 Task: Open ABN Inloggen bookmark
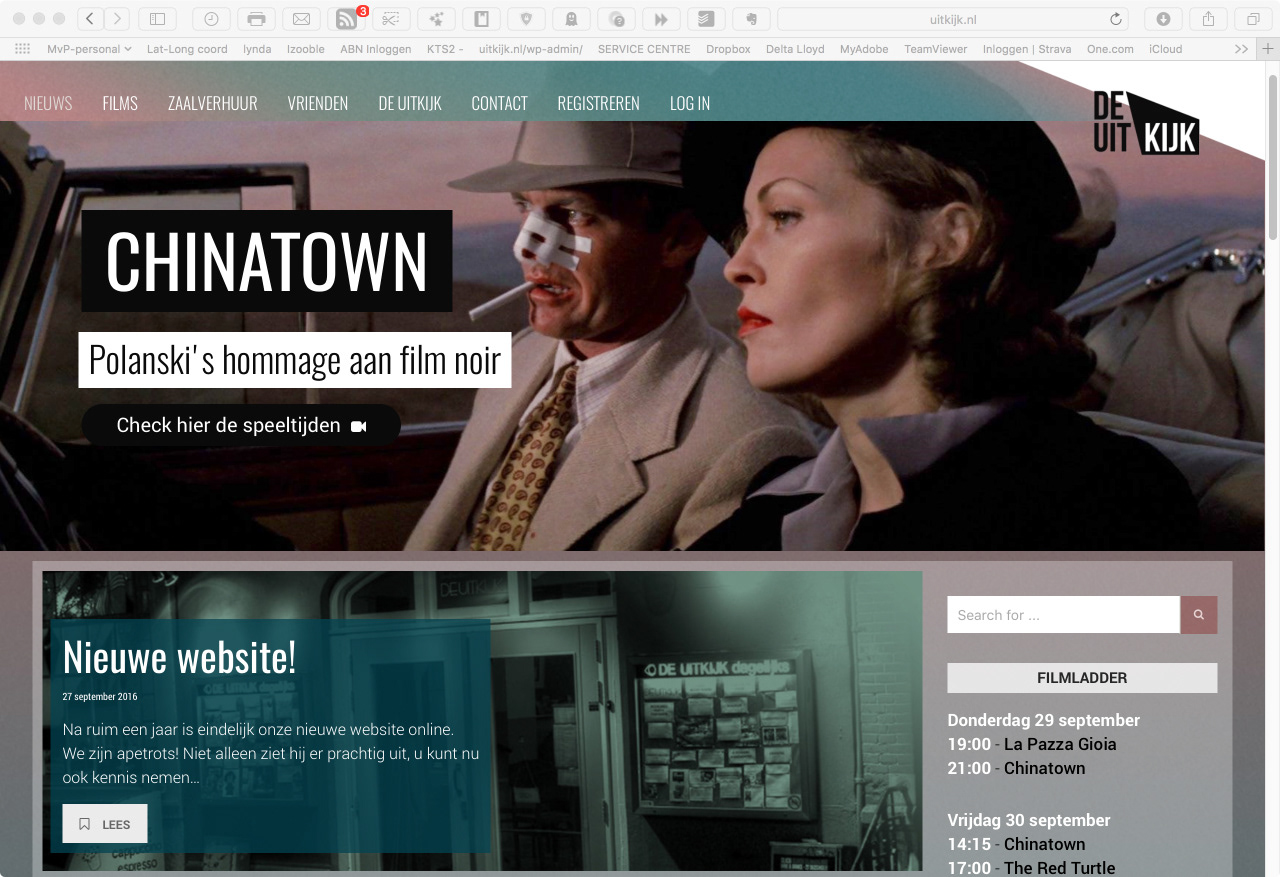coord(376,49)
